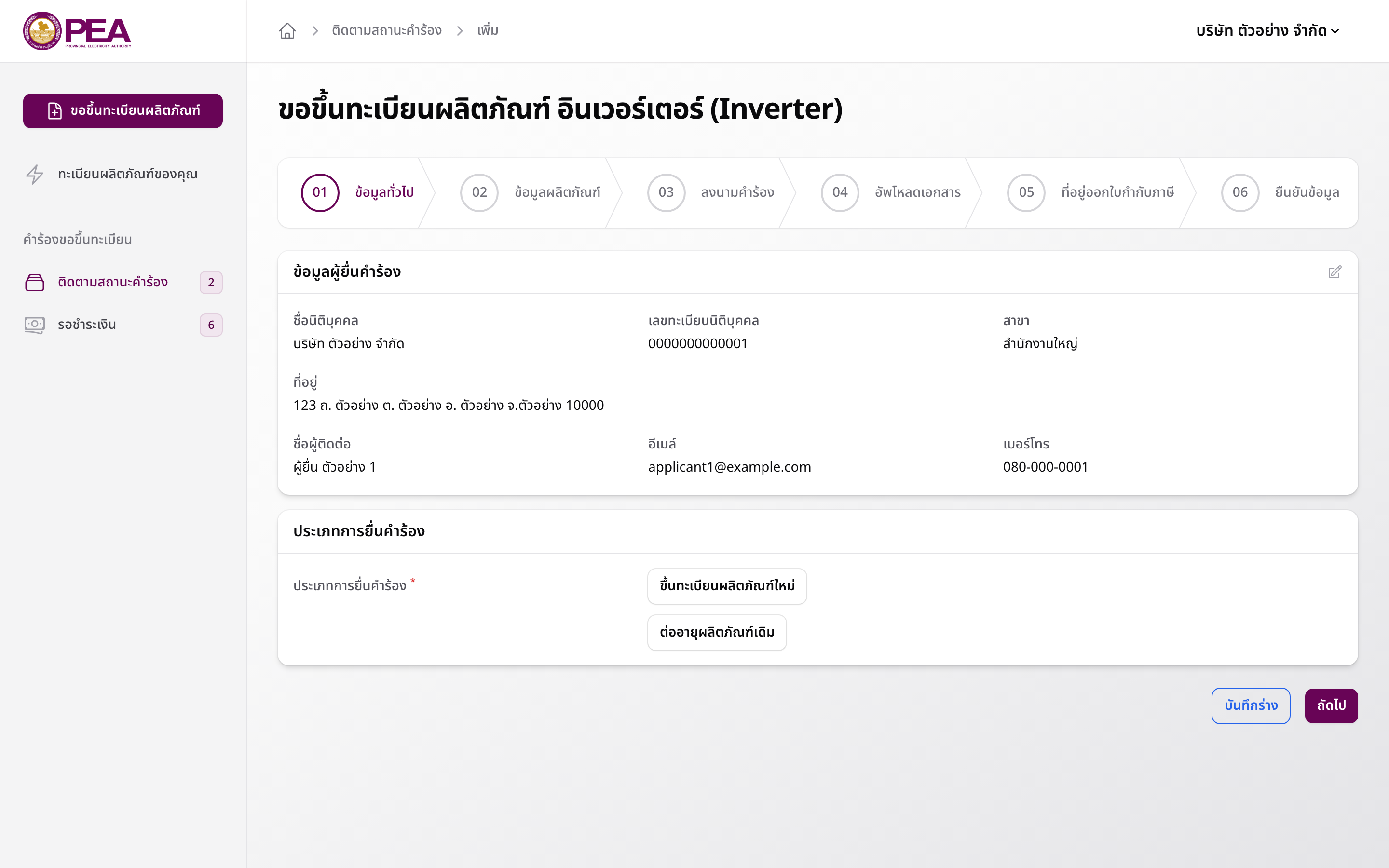Viewport: 1389px width, 868px height.
Task: Click the badge 6 next to รอชำระเงิน
Action: tap(211, 325)
